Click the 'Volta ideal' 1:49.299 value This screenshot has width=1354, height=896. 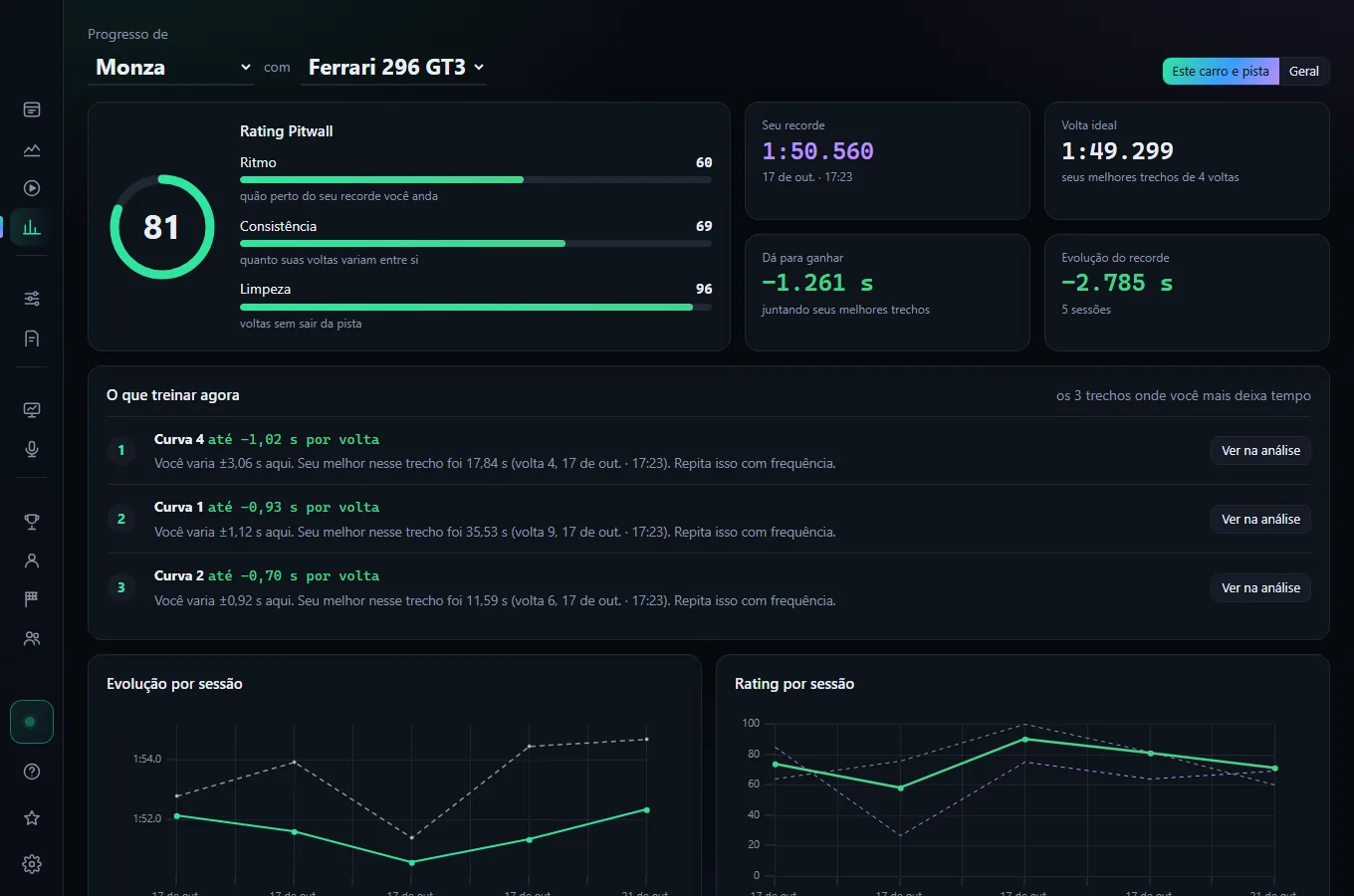pos(1117,151)
